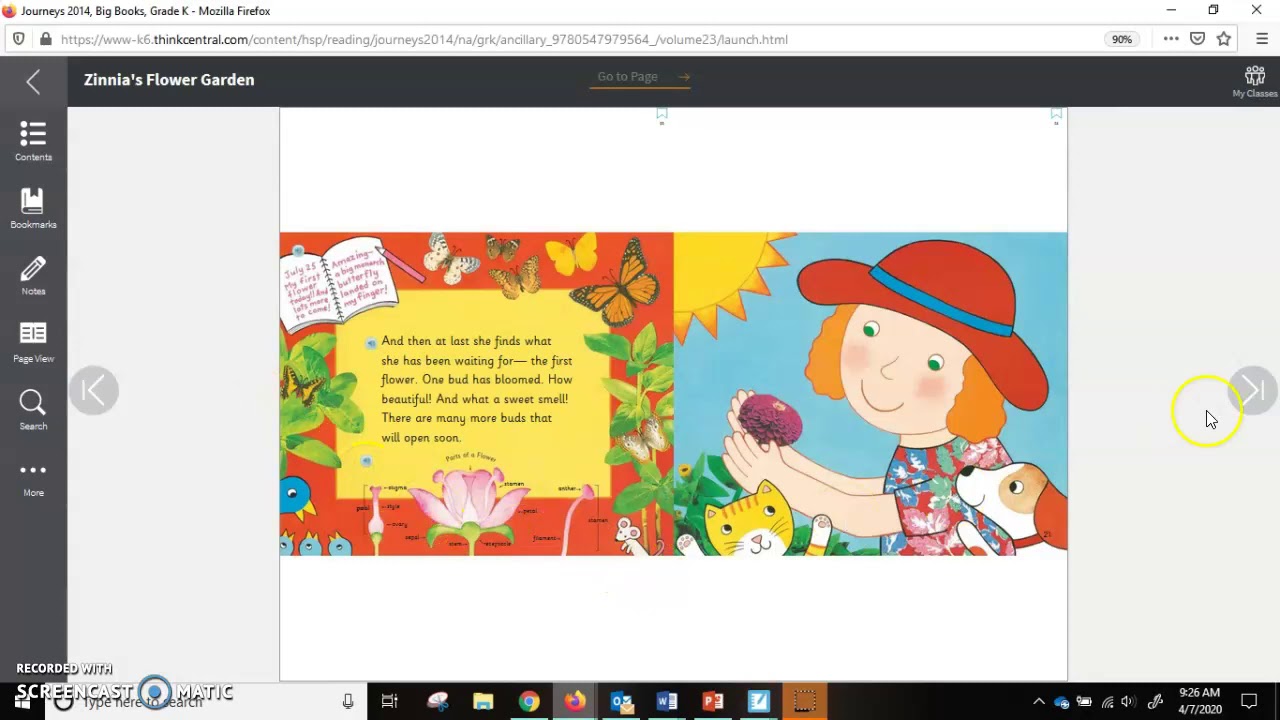Viewport: 1280px width, 720px height.
Task: Reset the 90% zoom level indicator
Action: coord(1122,39)
